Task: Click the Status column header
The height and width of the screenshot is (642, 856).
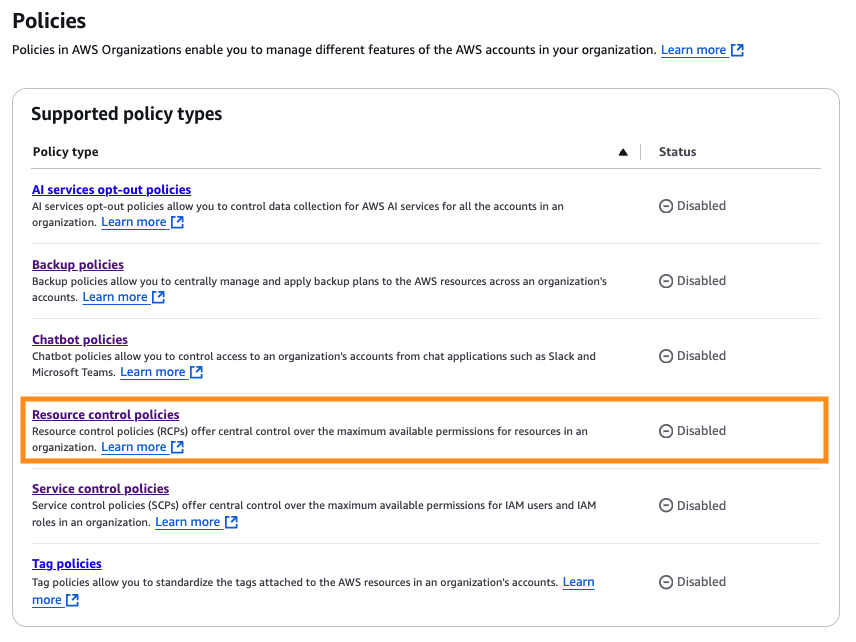Action: tap(677, 151)
